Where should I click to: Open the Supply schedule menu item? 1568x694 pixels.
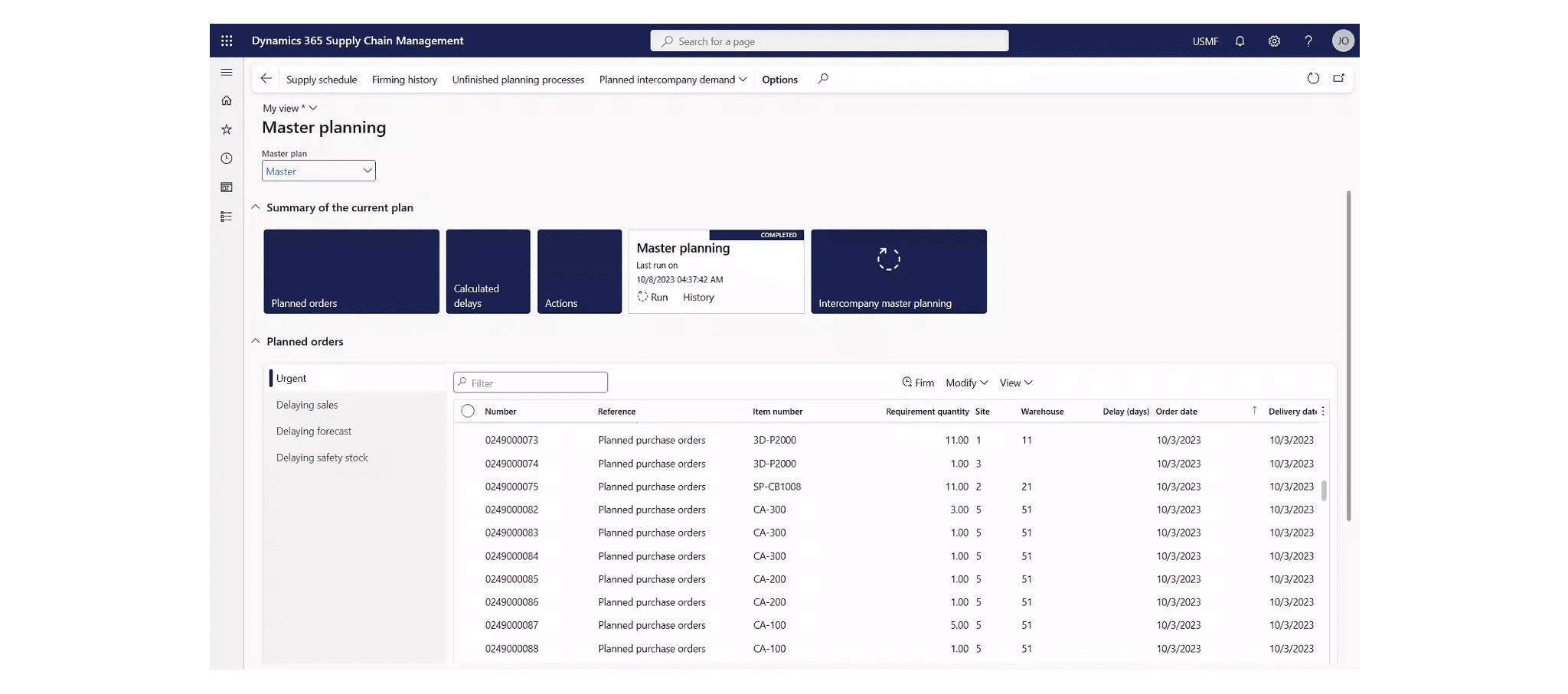(x=322, y=80)
